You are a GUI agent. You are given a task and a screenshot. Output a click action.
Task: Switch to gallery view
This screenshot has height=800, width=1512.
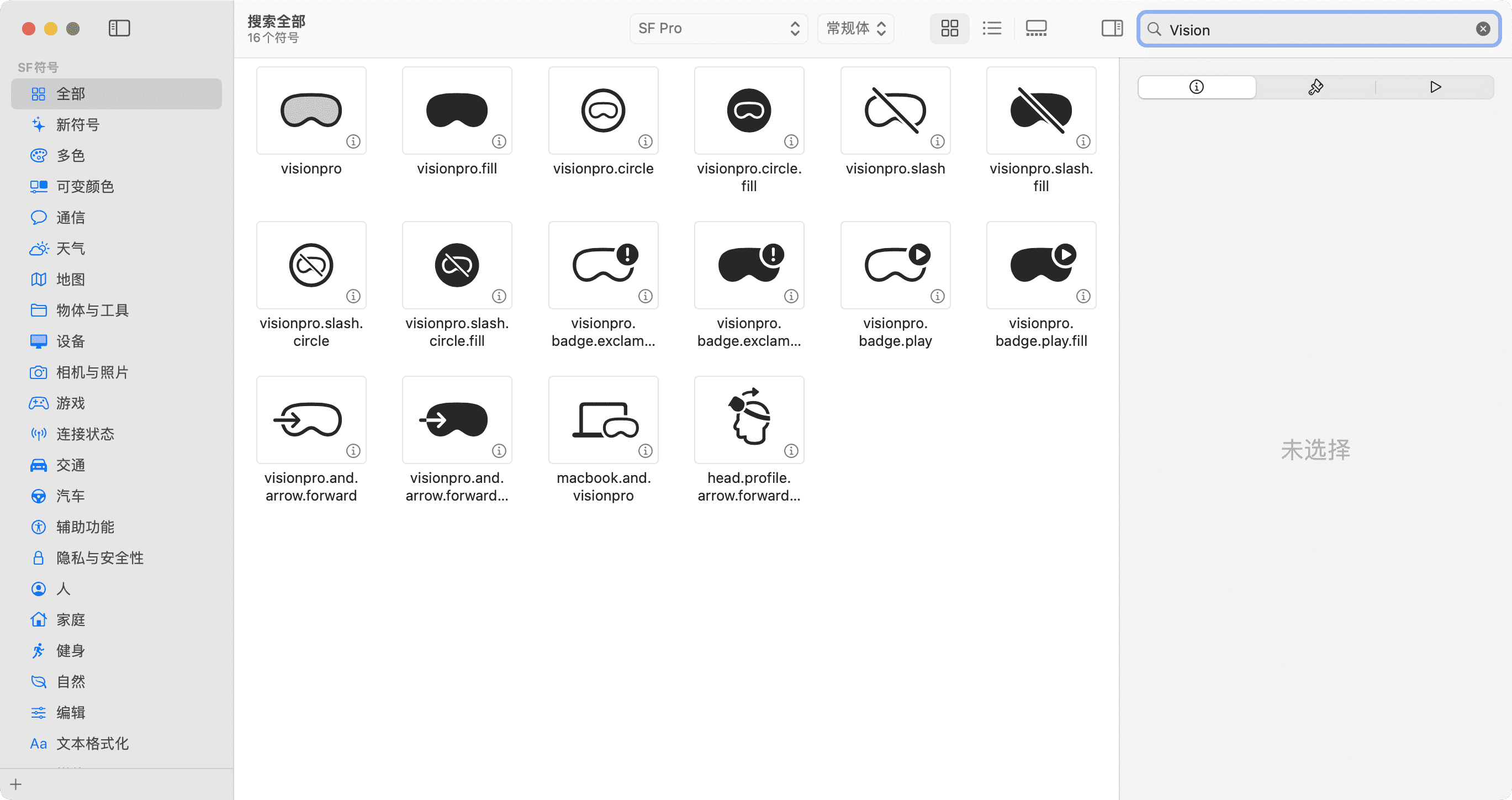(x=1035, y=28)
